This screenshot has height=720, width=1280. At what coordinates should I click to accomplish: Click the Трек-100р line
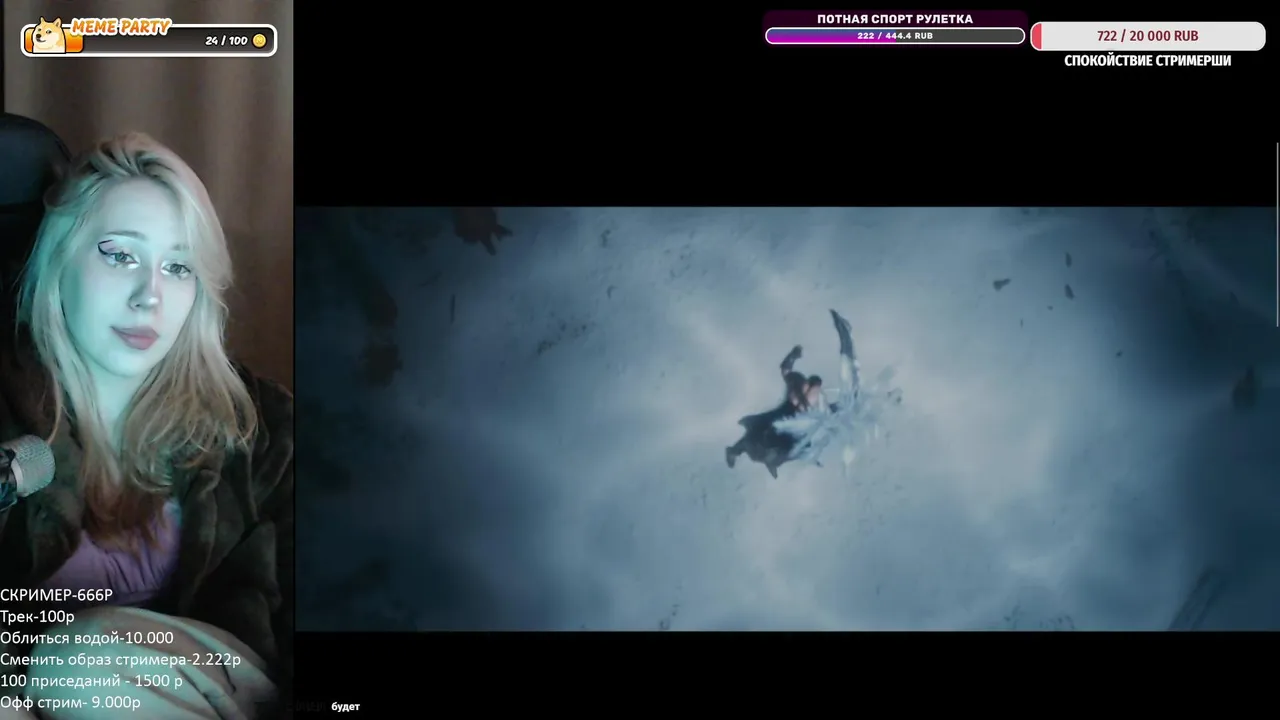37,617
